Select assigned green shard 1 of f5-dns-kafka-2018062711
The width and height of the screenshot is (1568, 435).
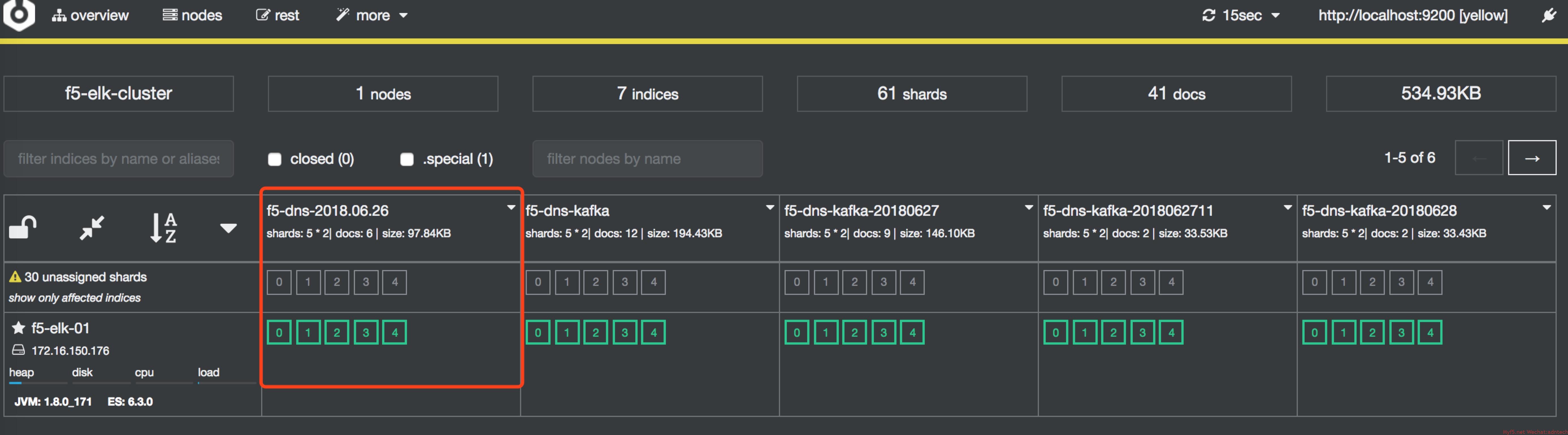pos(1085,333)
